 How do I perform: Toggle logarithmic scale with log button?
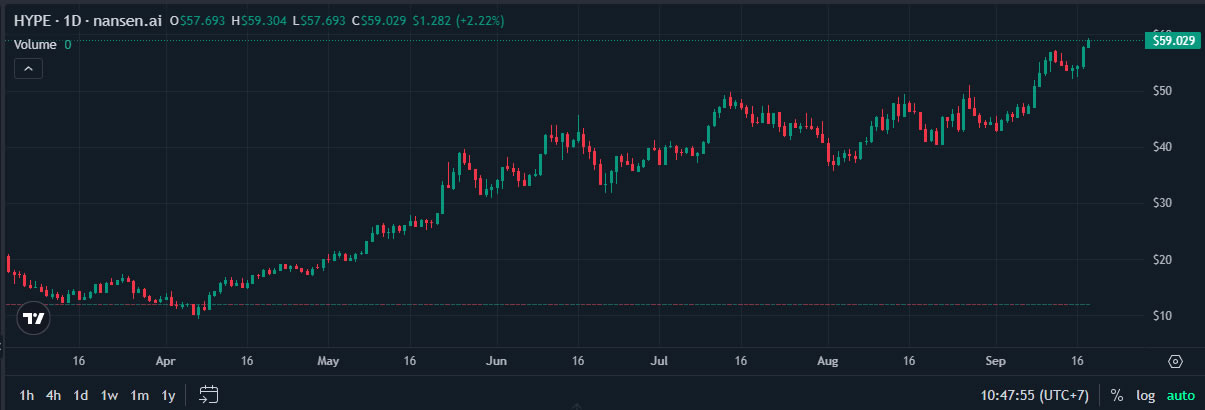click(1144, 395)
